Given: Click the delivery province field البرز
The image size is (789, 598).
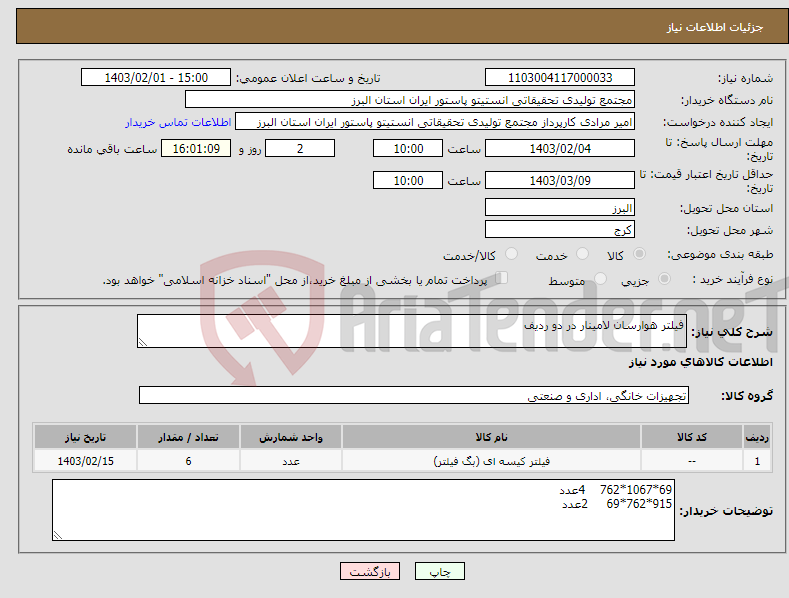Looking at the screenshot, I should point(560,207).
